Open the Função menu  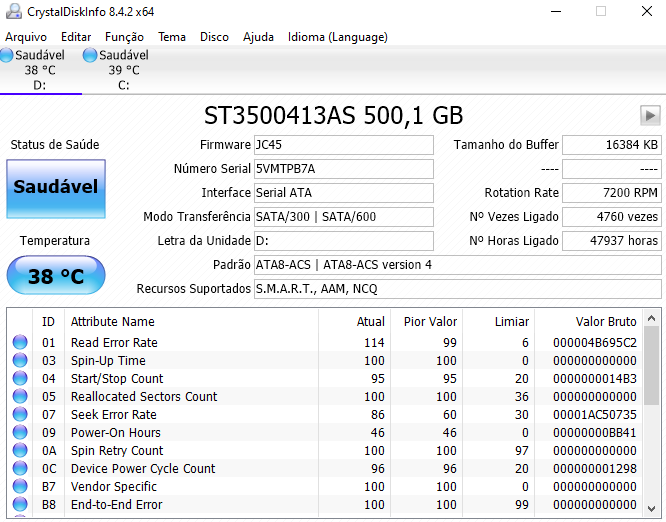click(x=124, y=37)
